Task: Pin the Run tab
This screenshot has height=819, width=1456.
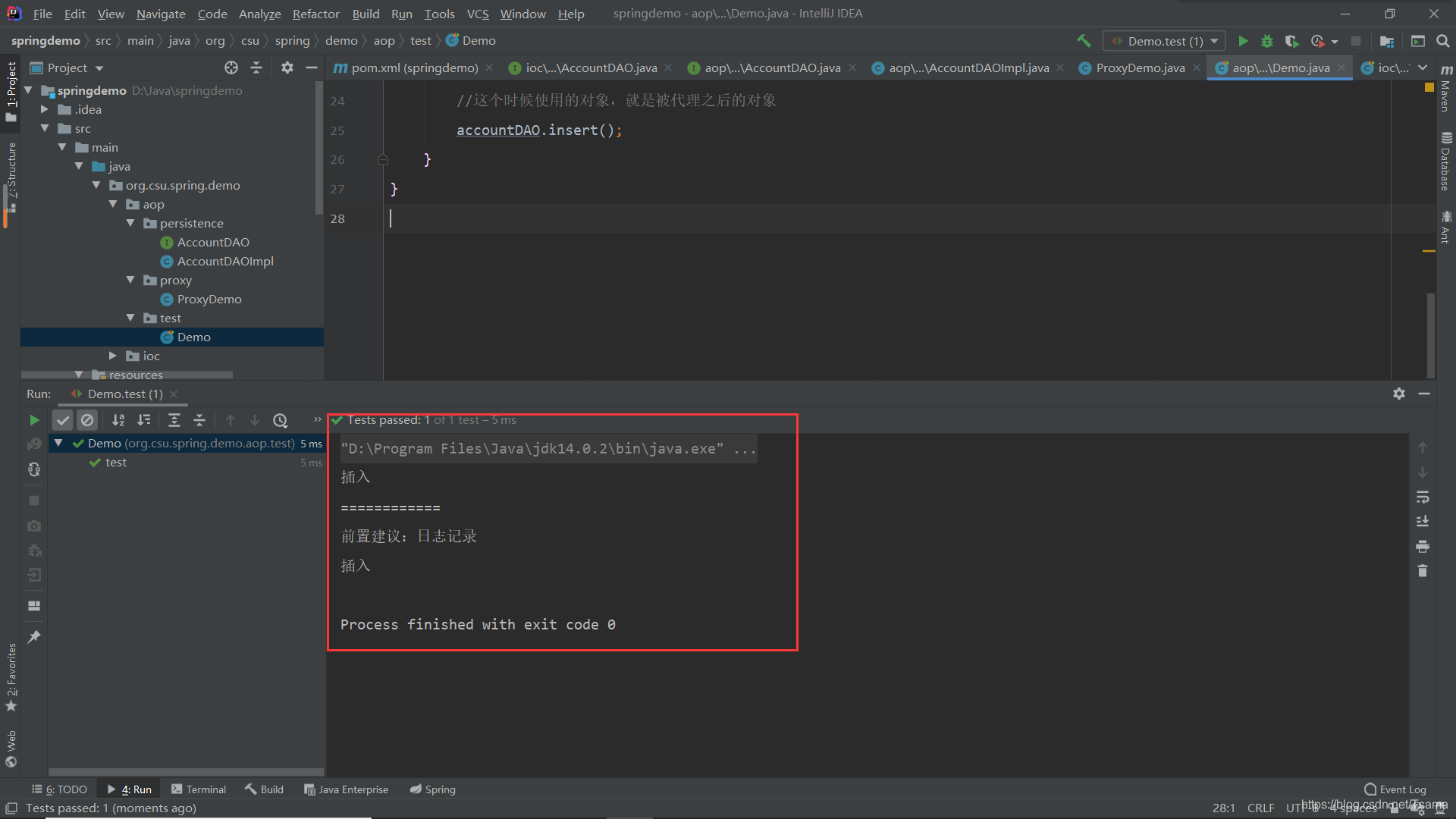Action: point(34,637)
